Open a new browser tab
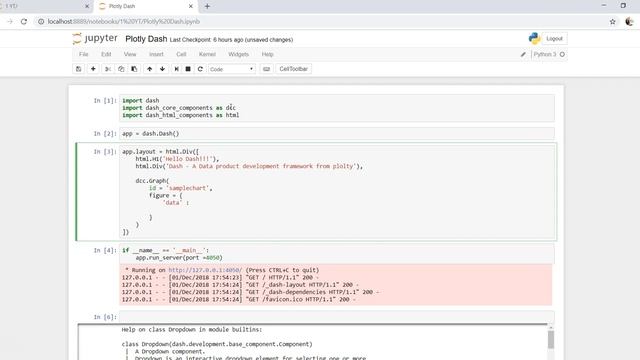 [207, 6]
